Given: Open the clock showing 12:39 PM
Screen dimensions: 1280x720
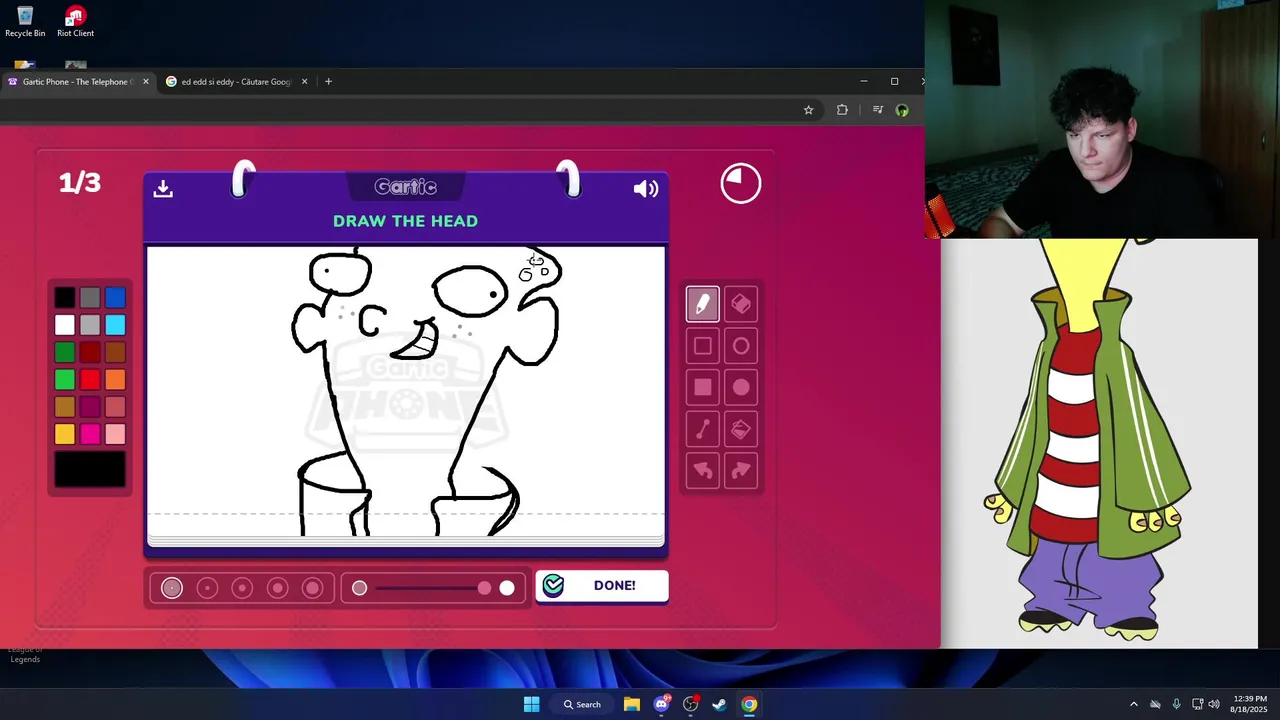Looking at the screenshot, I should point(1250,704).
